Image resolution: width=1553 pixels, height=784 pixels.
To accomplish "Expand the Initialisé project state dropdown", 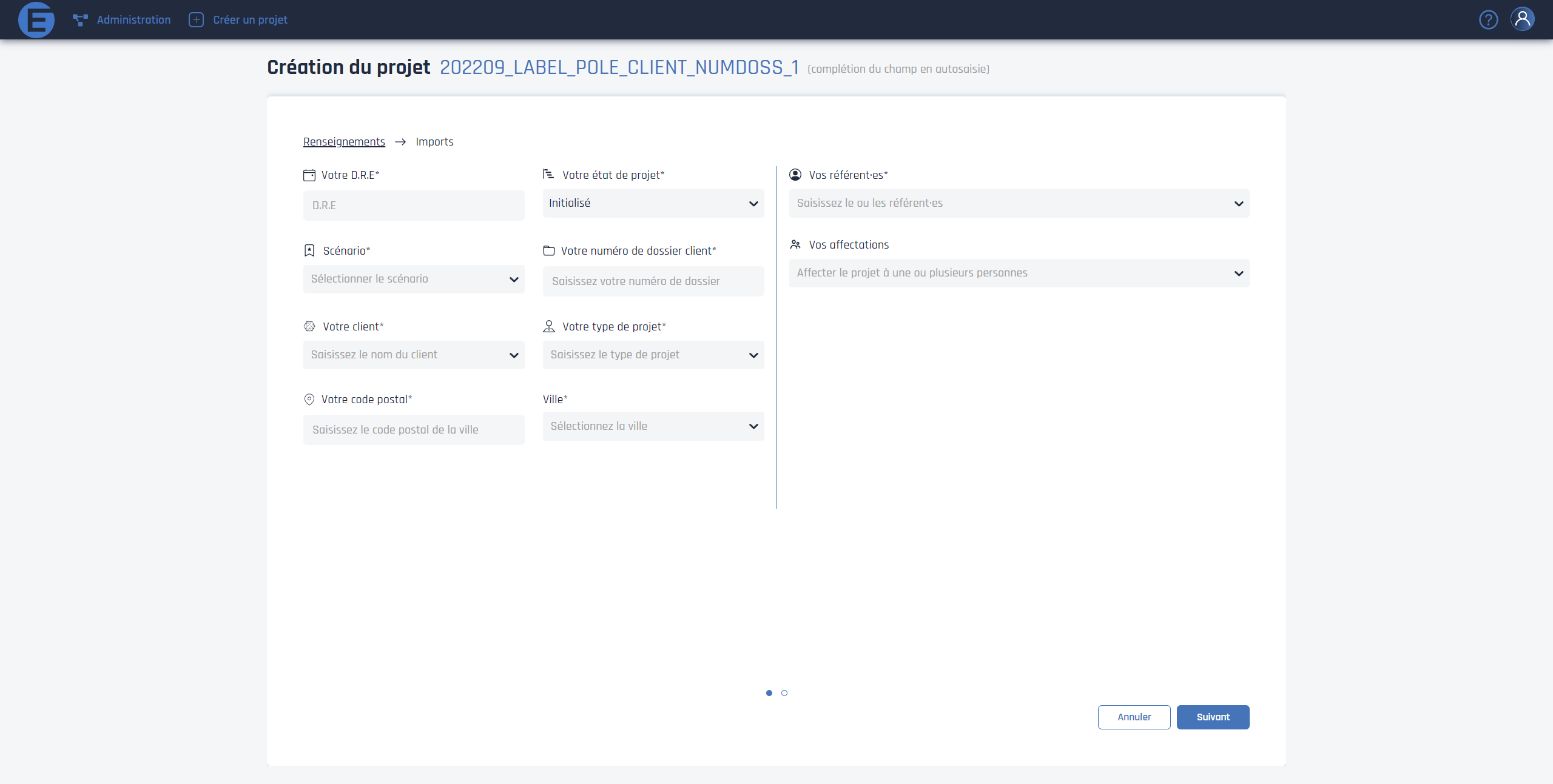I will 653,204.
